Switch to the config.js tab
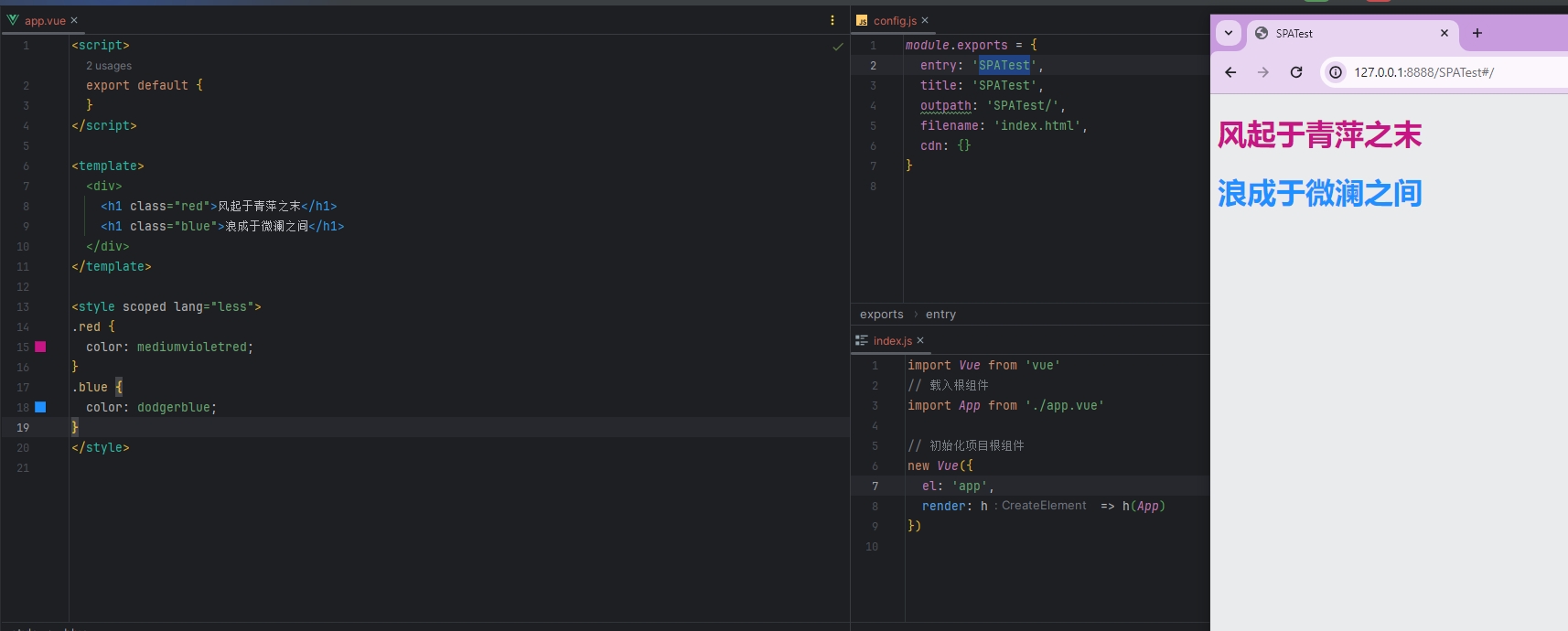This screenshot has height=631, width=1568. pos(894,20)
